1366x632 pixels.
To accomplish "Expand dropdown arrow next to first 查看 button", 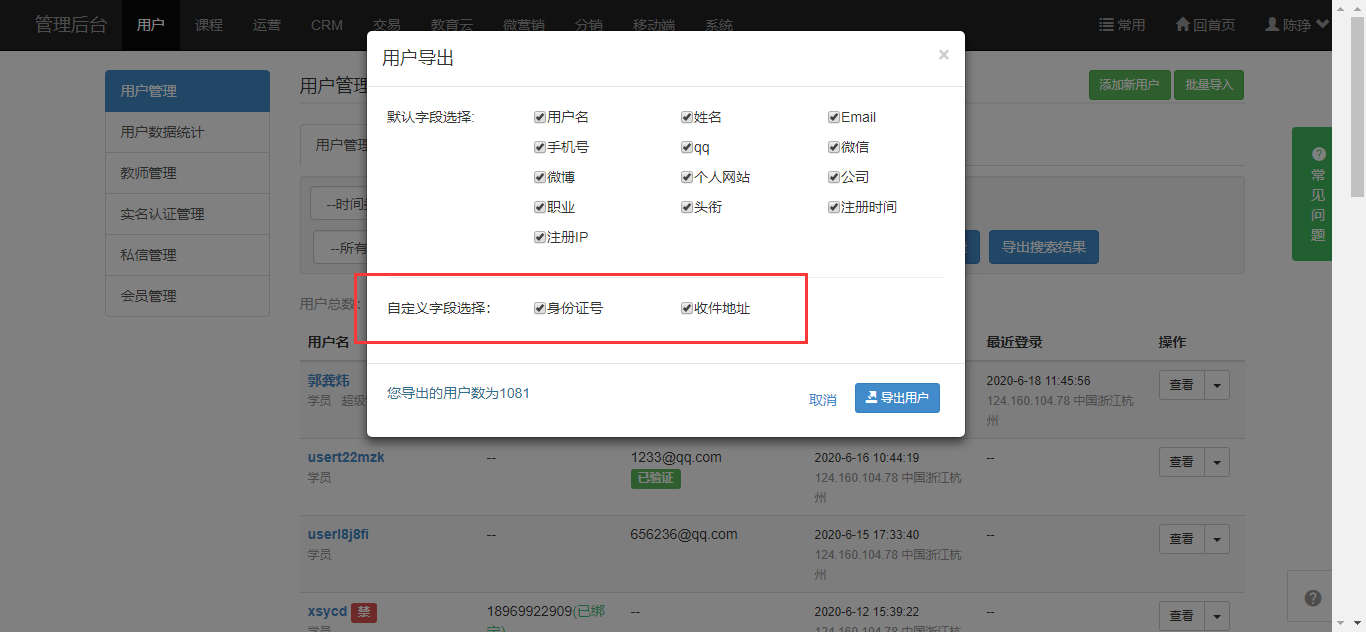I will (1217, 385).
